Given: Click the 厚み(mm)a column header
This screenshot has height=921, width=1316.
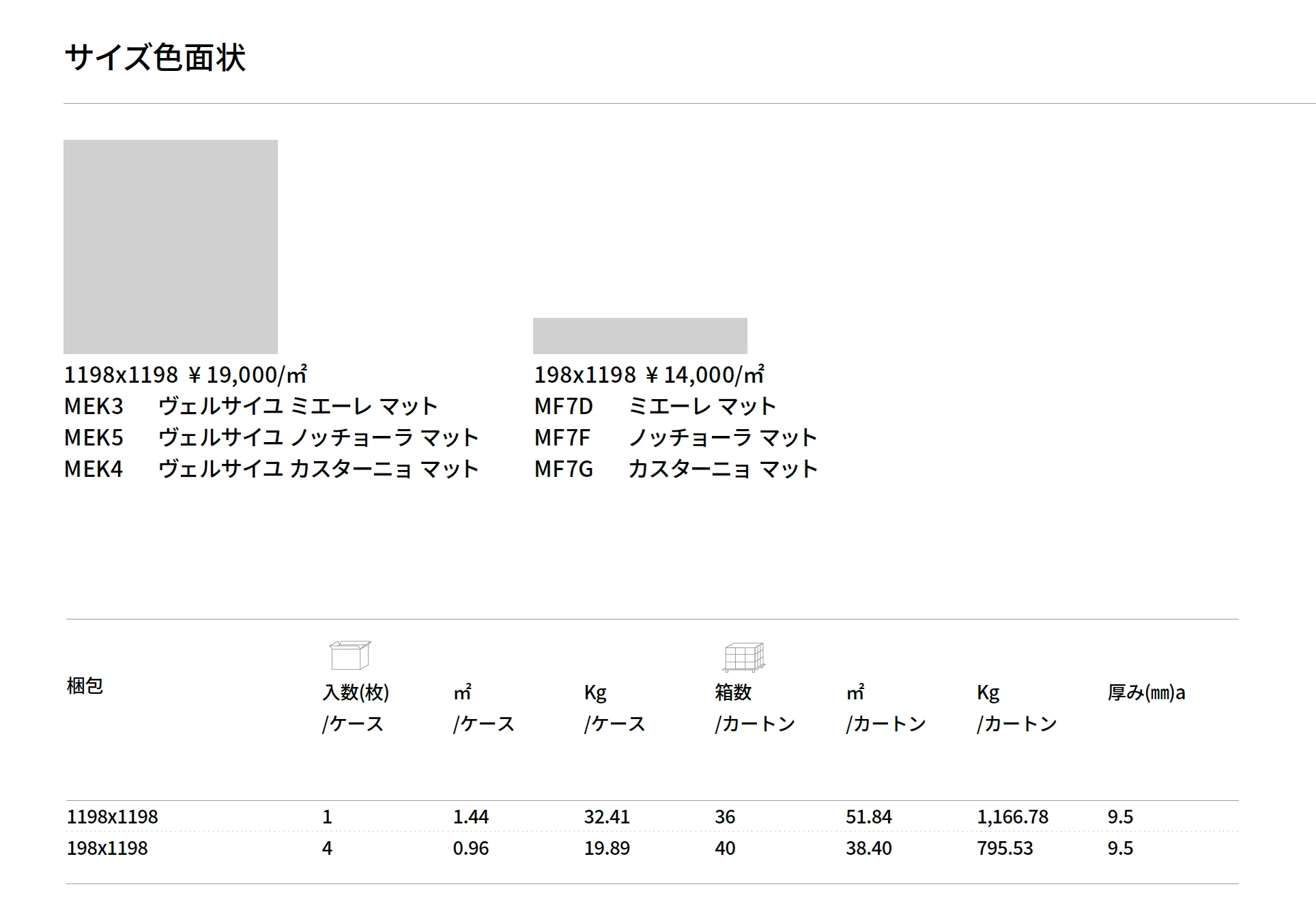Looking at the screenshot, I should (x=1146, y=692).
